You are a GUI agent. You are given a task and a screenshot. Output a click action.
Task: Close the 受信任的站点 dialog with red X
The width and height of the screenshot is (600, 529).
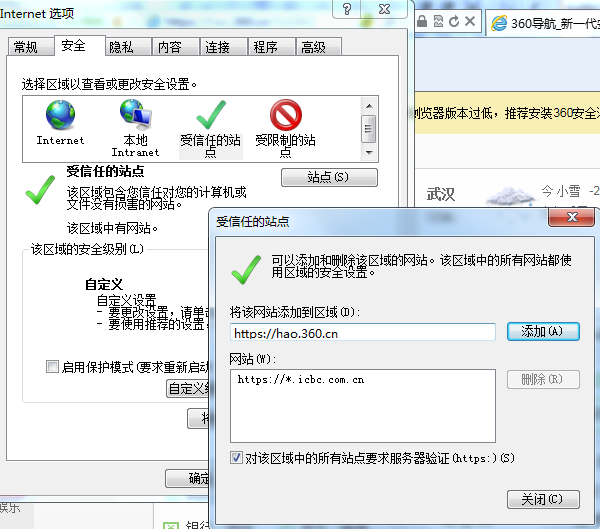pos(572,217)
